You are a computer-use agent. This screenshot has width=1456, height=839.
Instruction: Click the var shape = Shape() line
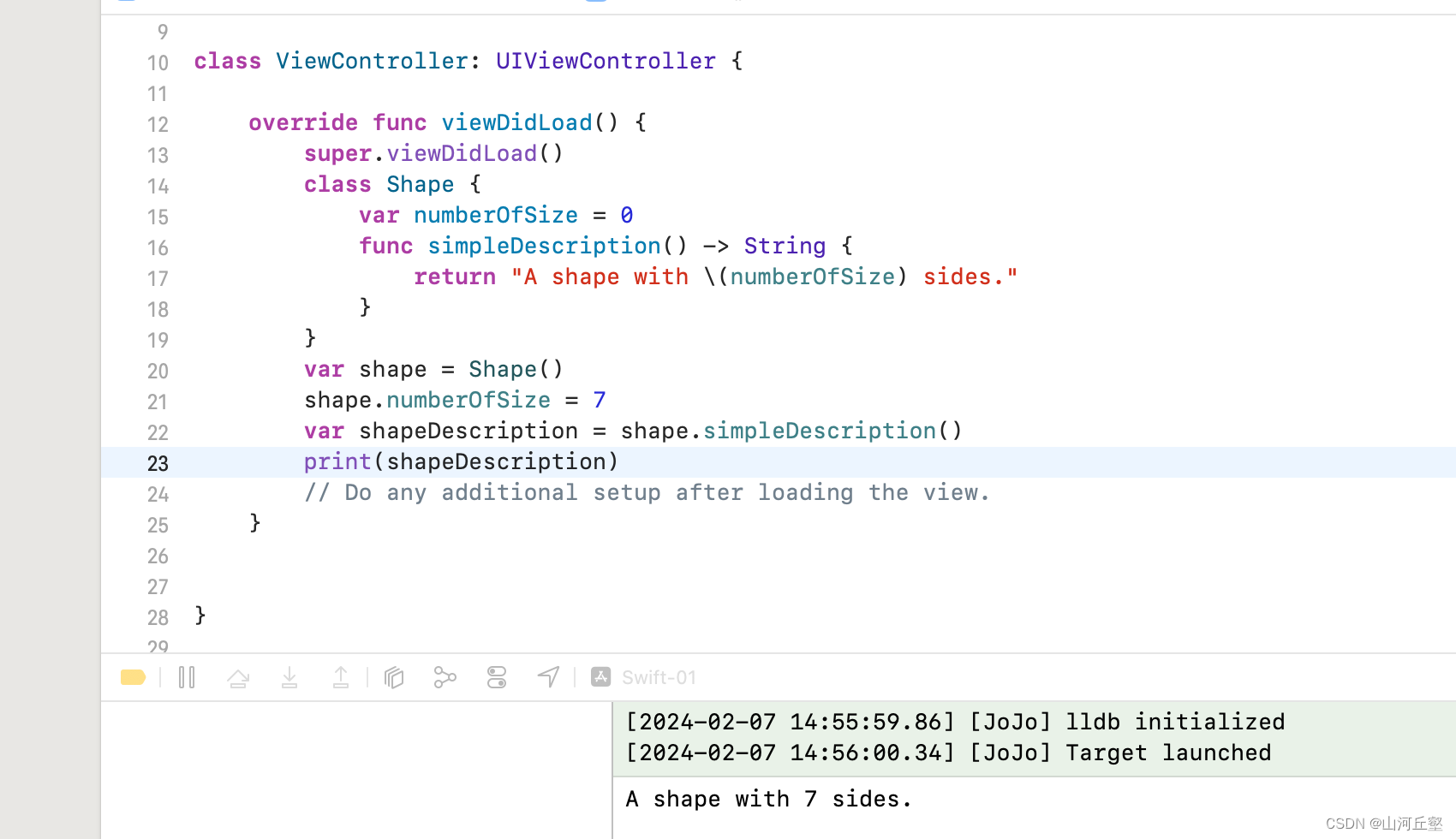(433, 369)
